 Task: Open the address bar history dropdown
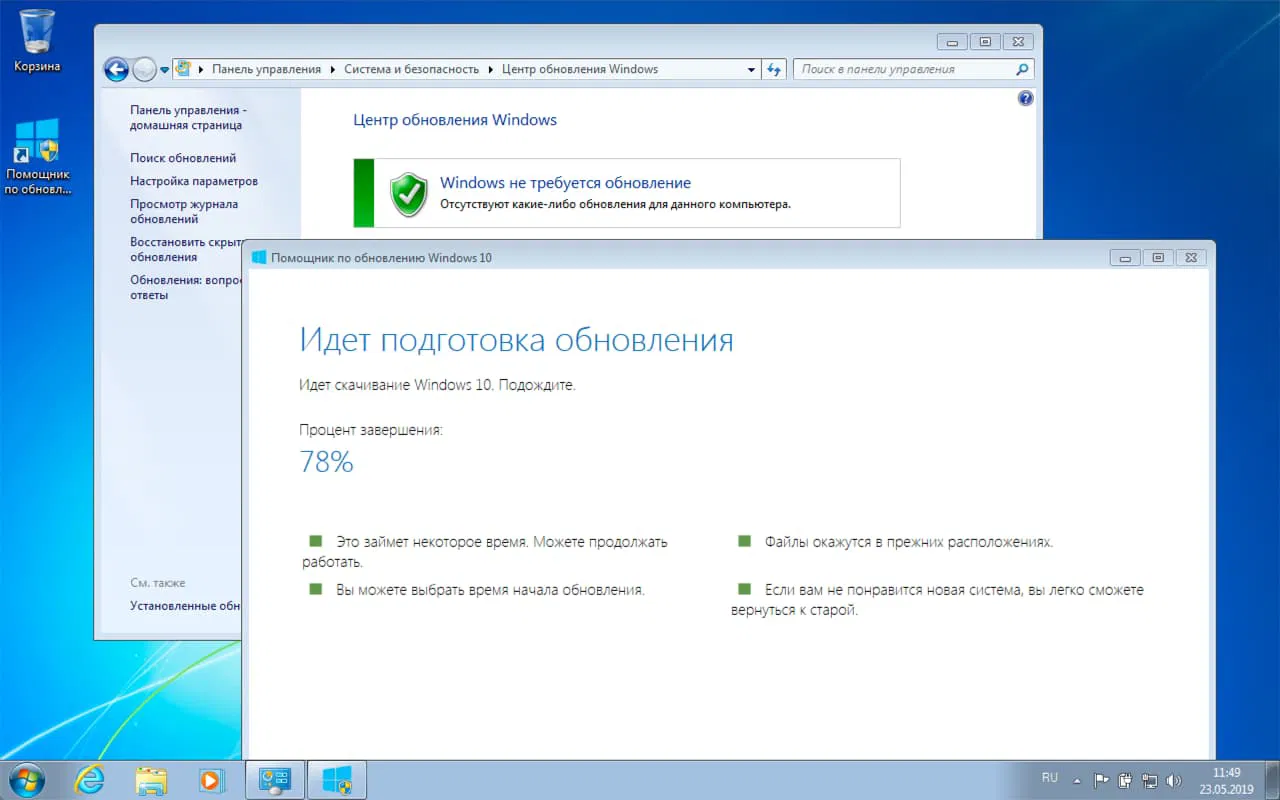[x=752, y=69]
